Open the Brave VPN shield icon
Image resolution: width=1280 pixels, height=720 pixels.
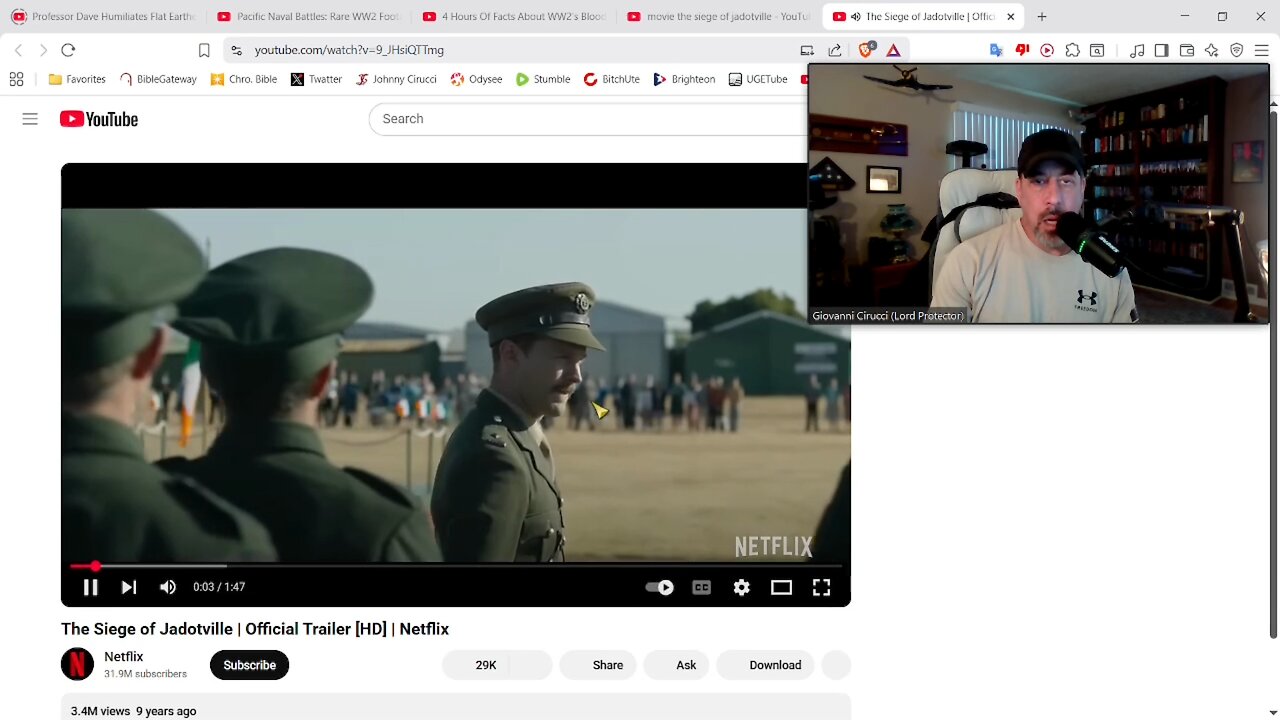tap(1237, 50)
